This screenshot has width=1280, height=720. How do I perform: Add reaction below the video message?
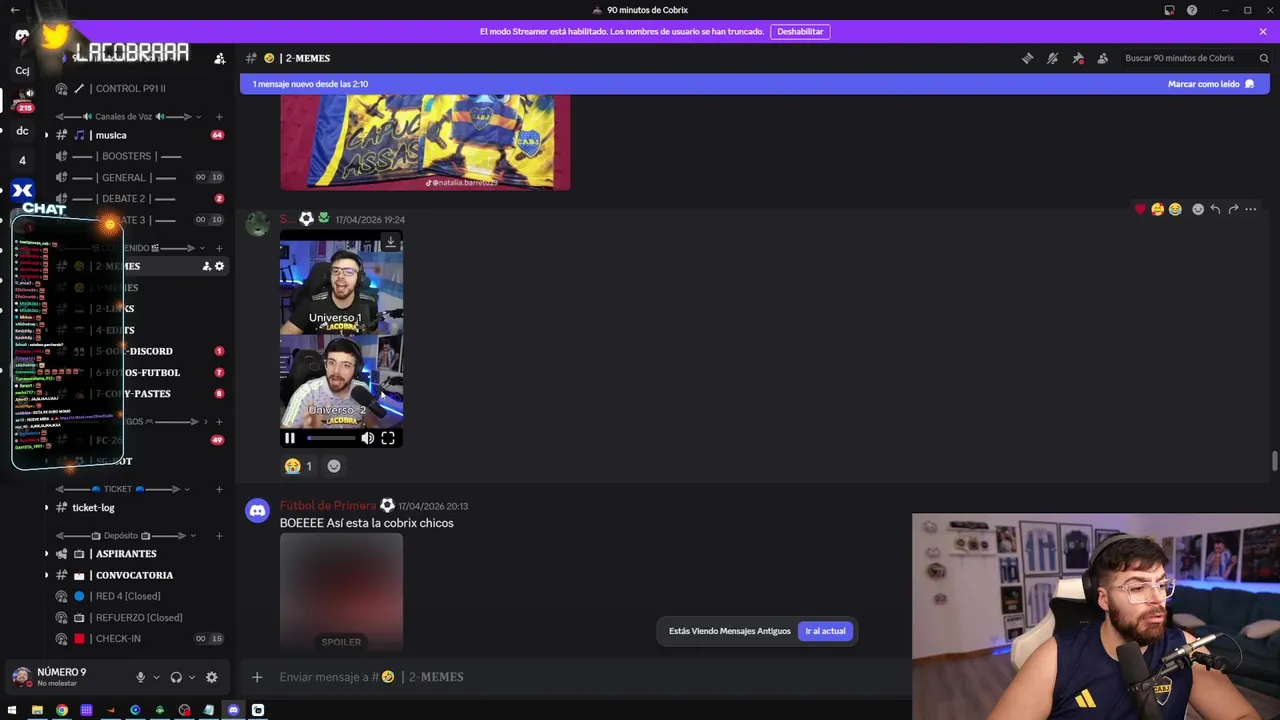tap(334, 466)
